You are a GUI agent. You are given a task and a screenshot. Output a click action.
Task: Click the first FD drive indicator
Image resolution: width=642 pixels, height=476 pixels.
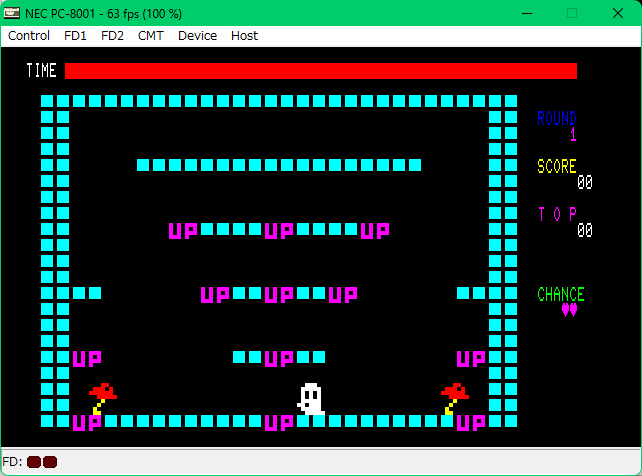[x=33, y=462]
